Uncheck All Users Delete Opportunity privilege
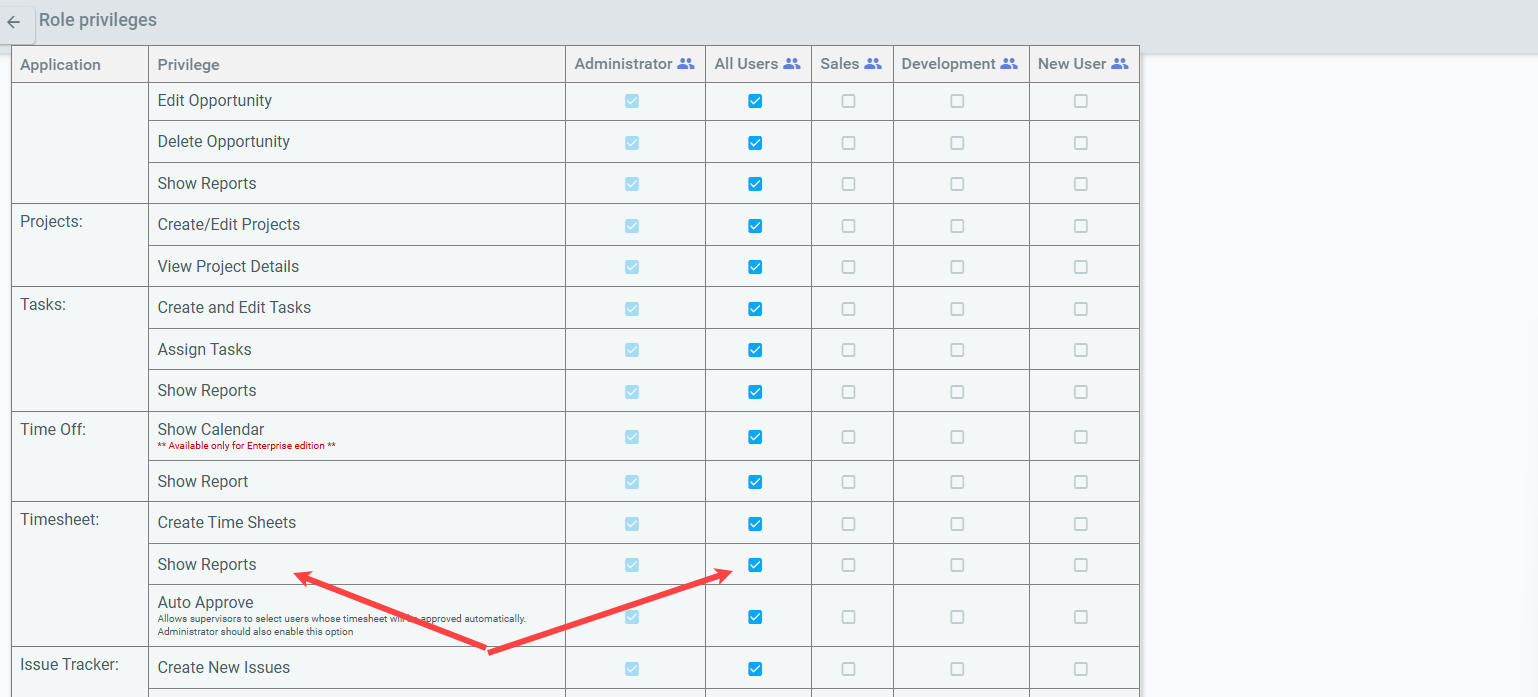 (755, 143)
